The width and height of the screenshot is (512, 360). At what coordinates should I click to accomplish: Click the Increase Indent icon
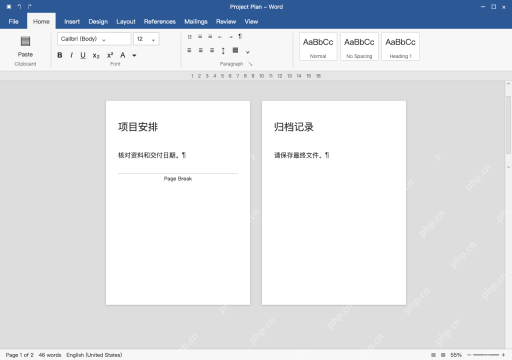tap(230, 37)
